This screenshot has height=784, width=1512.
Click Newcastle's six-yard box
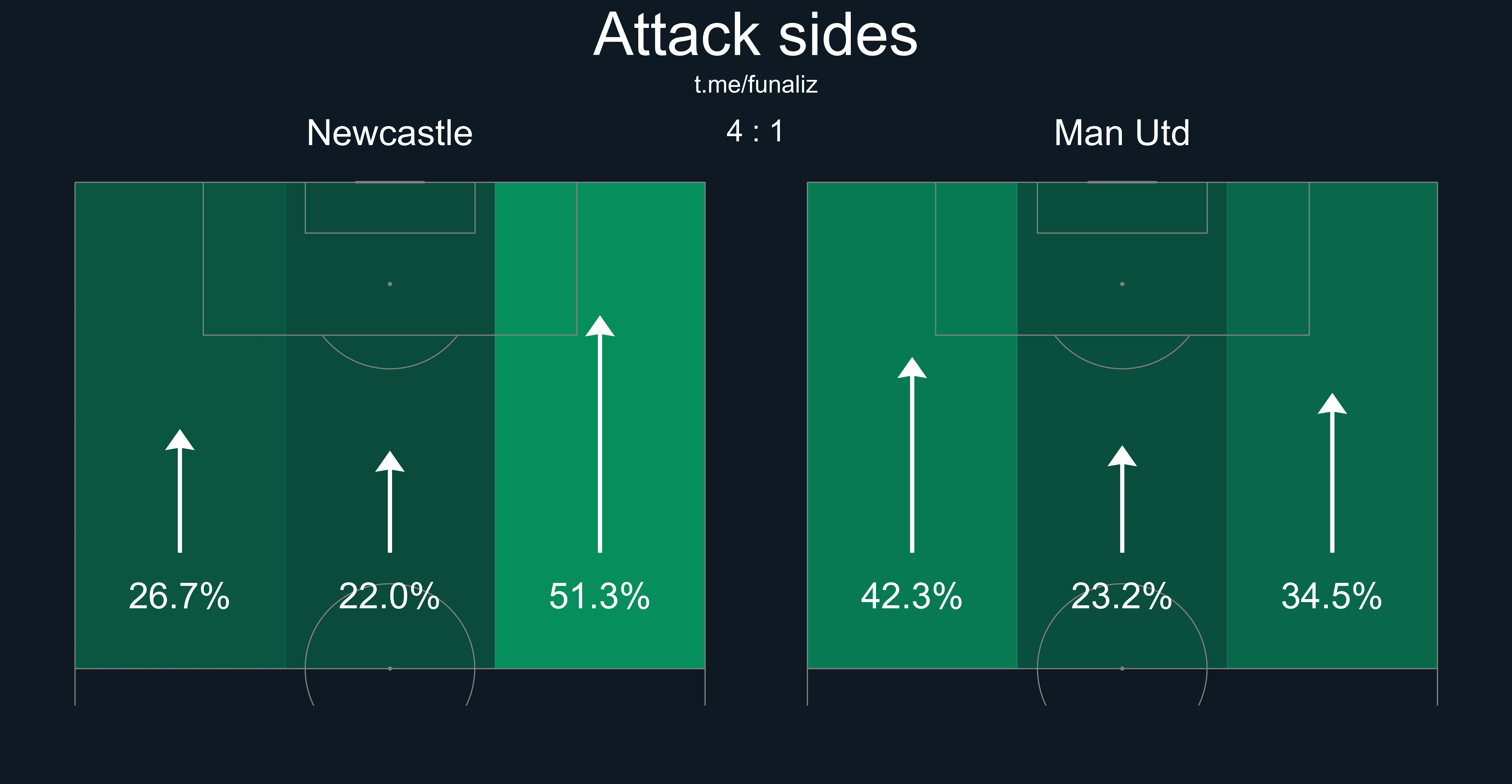tap(390, 208)
